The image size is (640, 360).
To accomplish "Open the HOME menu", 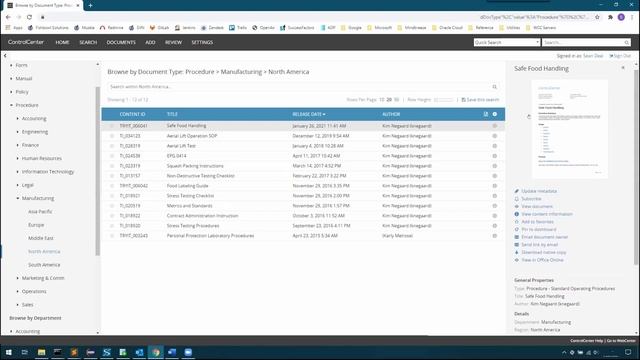I will tap(62, 42).
